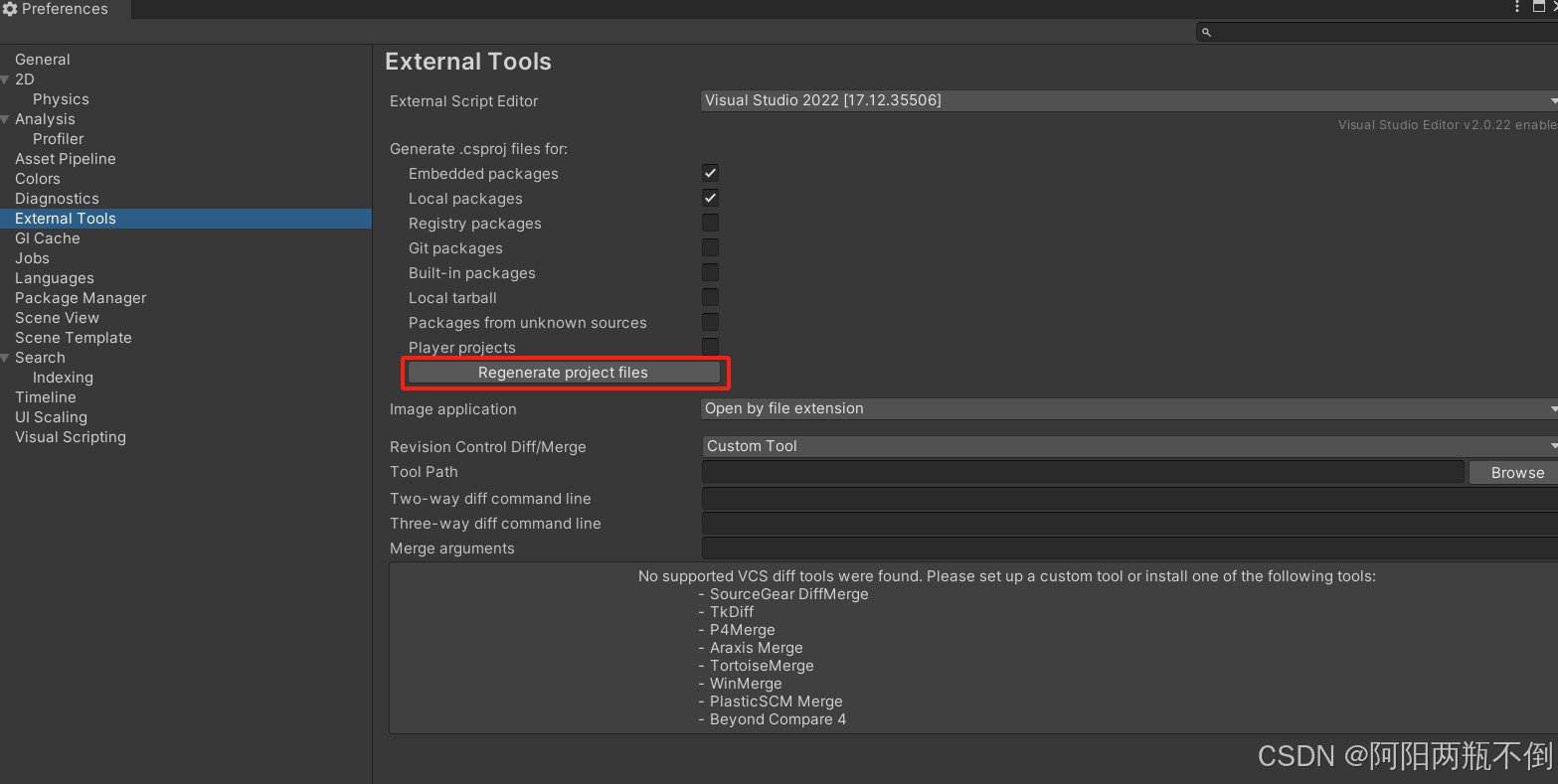The height and width of the screenshot is (784, 1558).
Task: Enable Git packages .csproj generation
Action: 710,247
